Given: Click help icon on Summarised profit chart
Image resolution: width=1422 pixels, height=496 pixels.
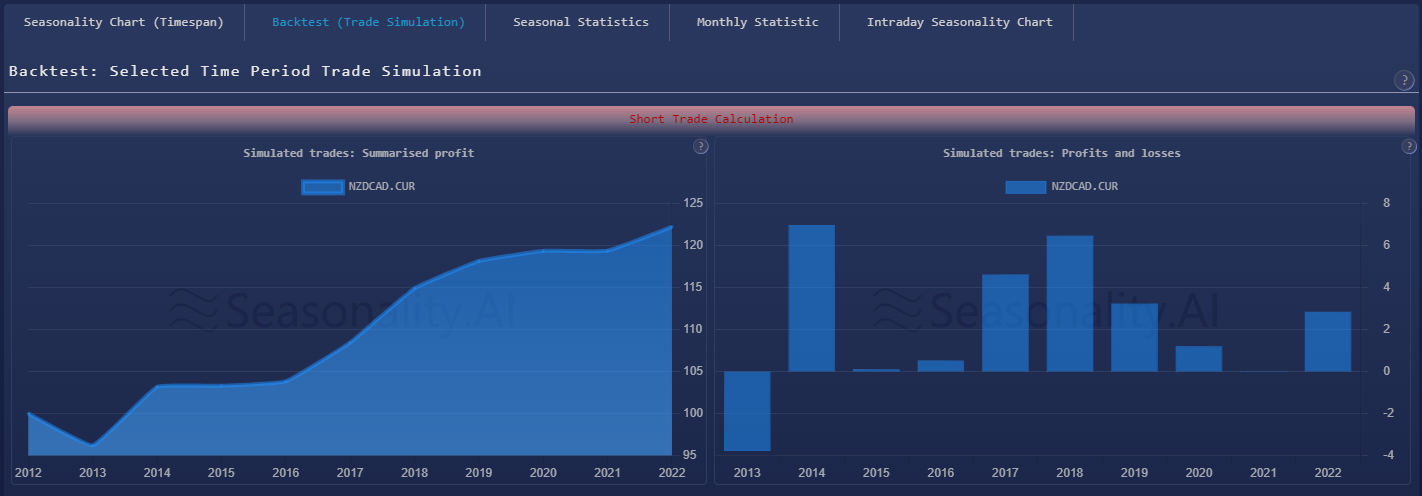Looking at the screenshot, I should pos(701,147).
